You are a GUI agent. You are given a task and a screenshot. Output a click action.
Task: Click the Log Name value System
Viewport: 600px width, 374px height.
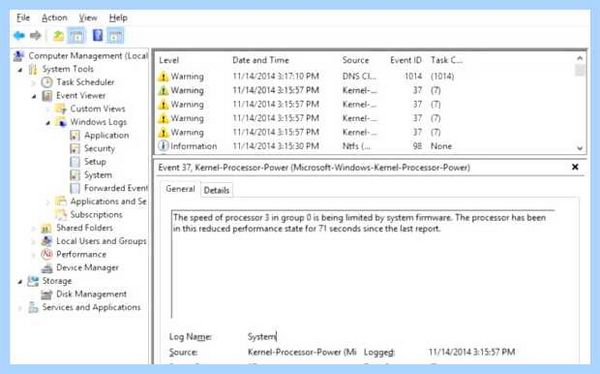pos(262,337)
